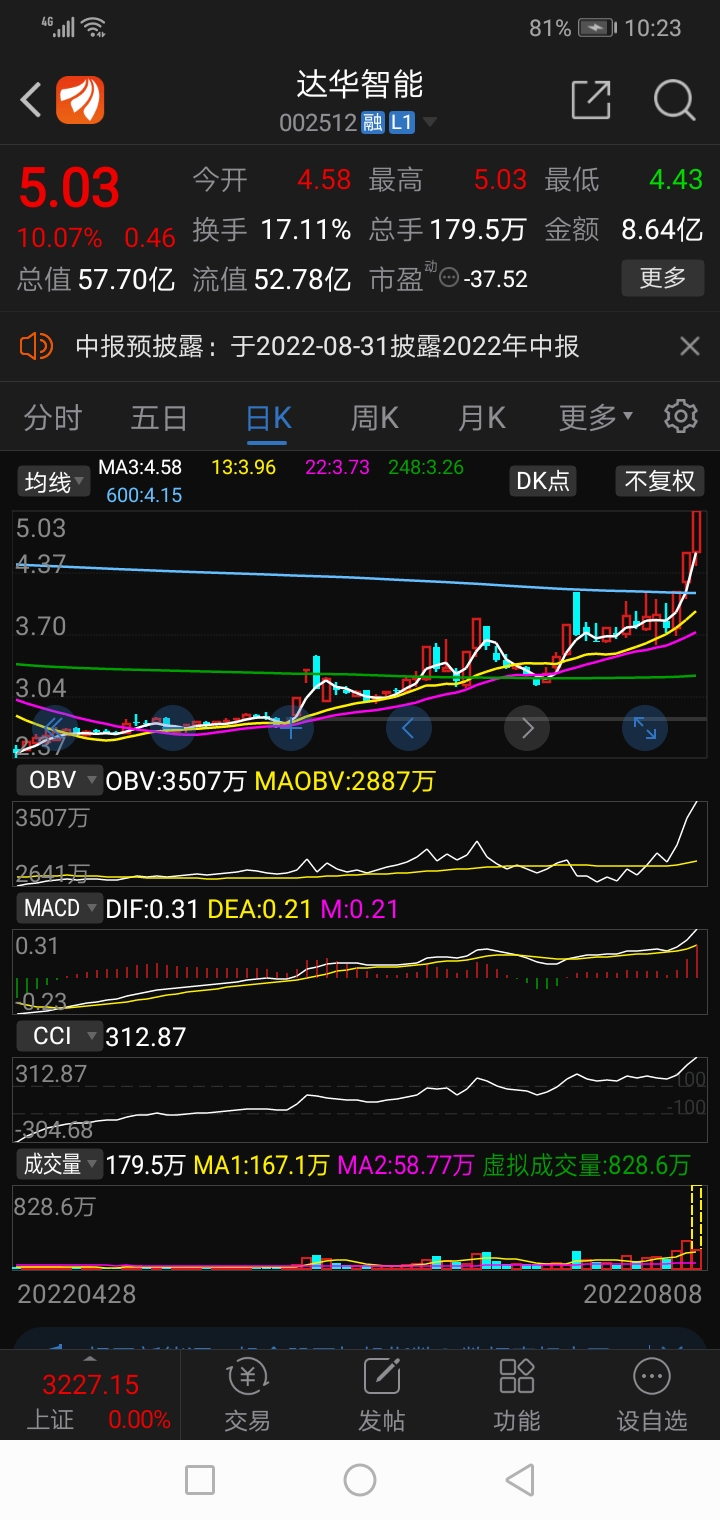Tap the fullscreen expand chart icon
The image size is (720, 1520).
click(645, 728)
